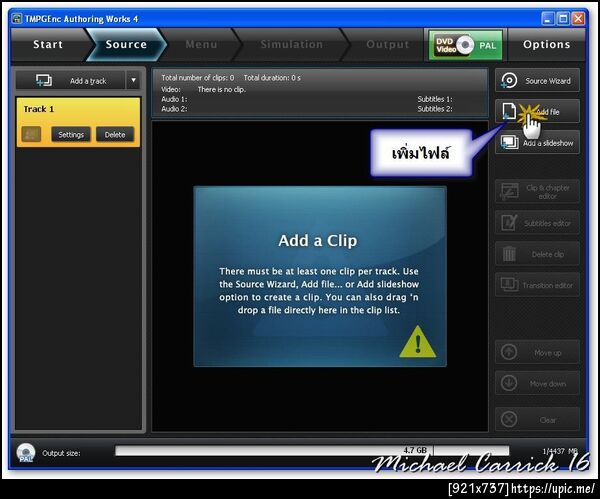This screenshot has height=499, width=600.
Task: Click the Move up button
Action: point(537,352)
